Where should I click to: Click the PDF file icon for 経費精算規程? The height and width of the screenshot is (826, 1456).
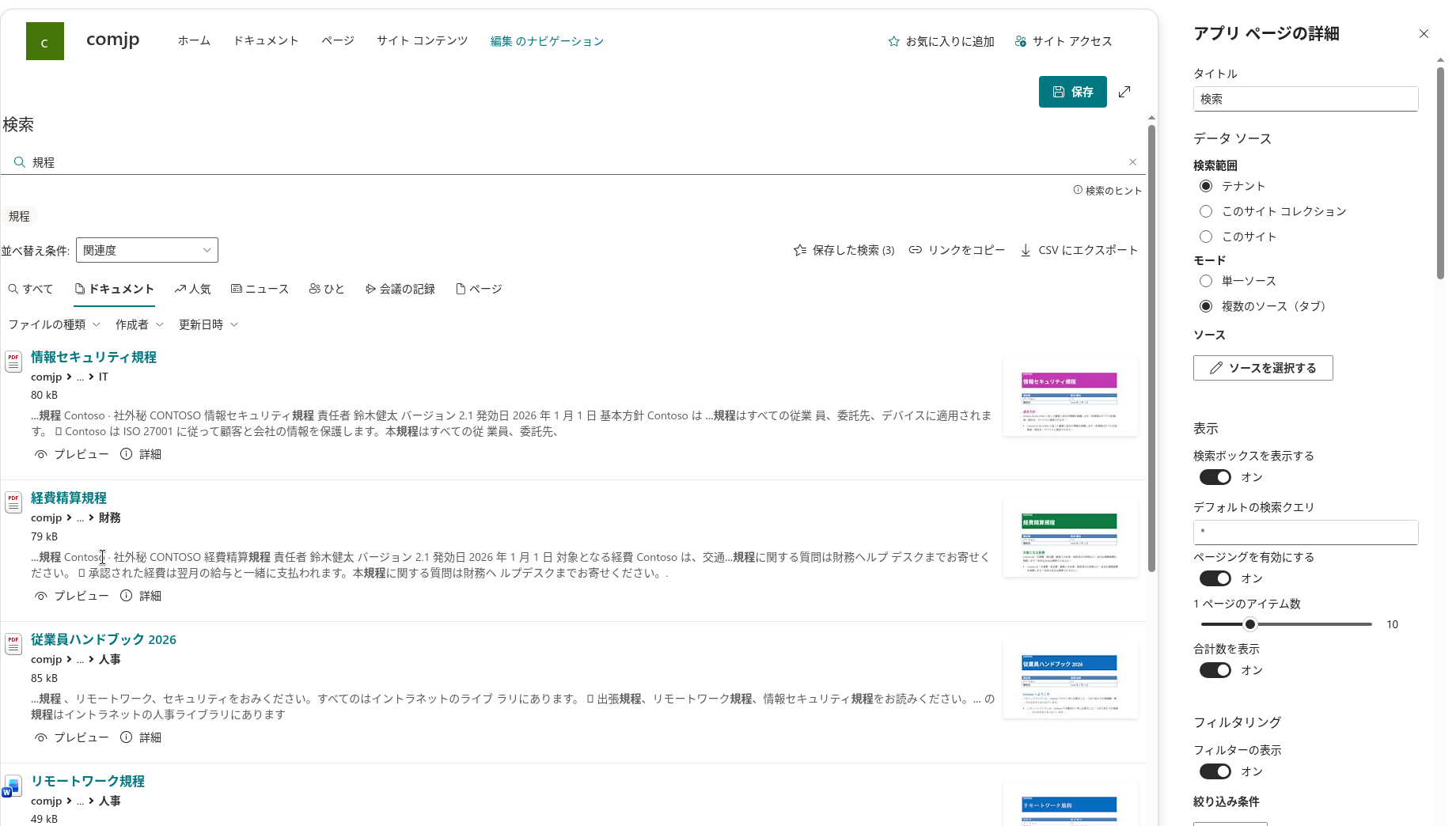click(13, 502)
